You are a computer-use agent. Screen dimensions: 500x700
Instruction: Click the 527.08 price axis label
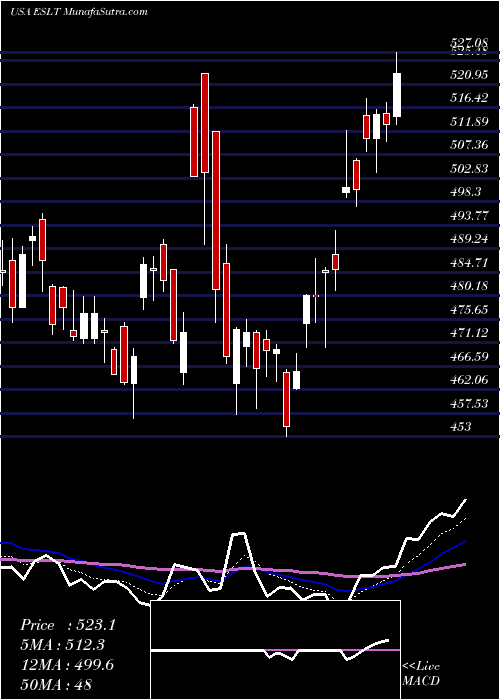pos(469,43)
